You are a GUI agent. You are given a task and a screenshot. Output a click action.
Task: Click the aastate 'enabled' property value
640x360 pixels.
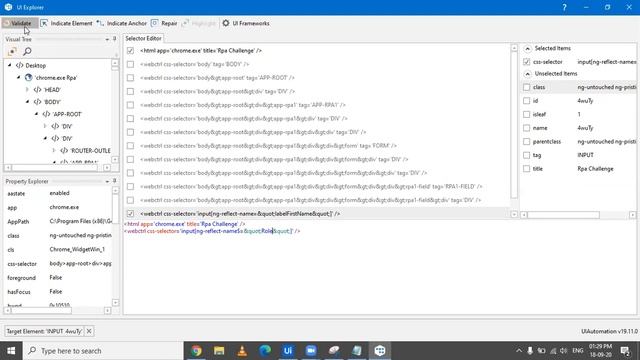[x=60, y=193]
